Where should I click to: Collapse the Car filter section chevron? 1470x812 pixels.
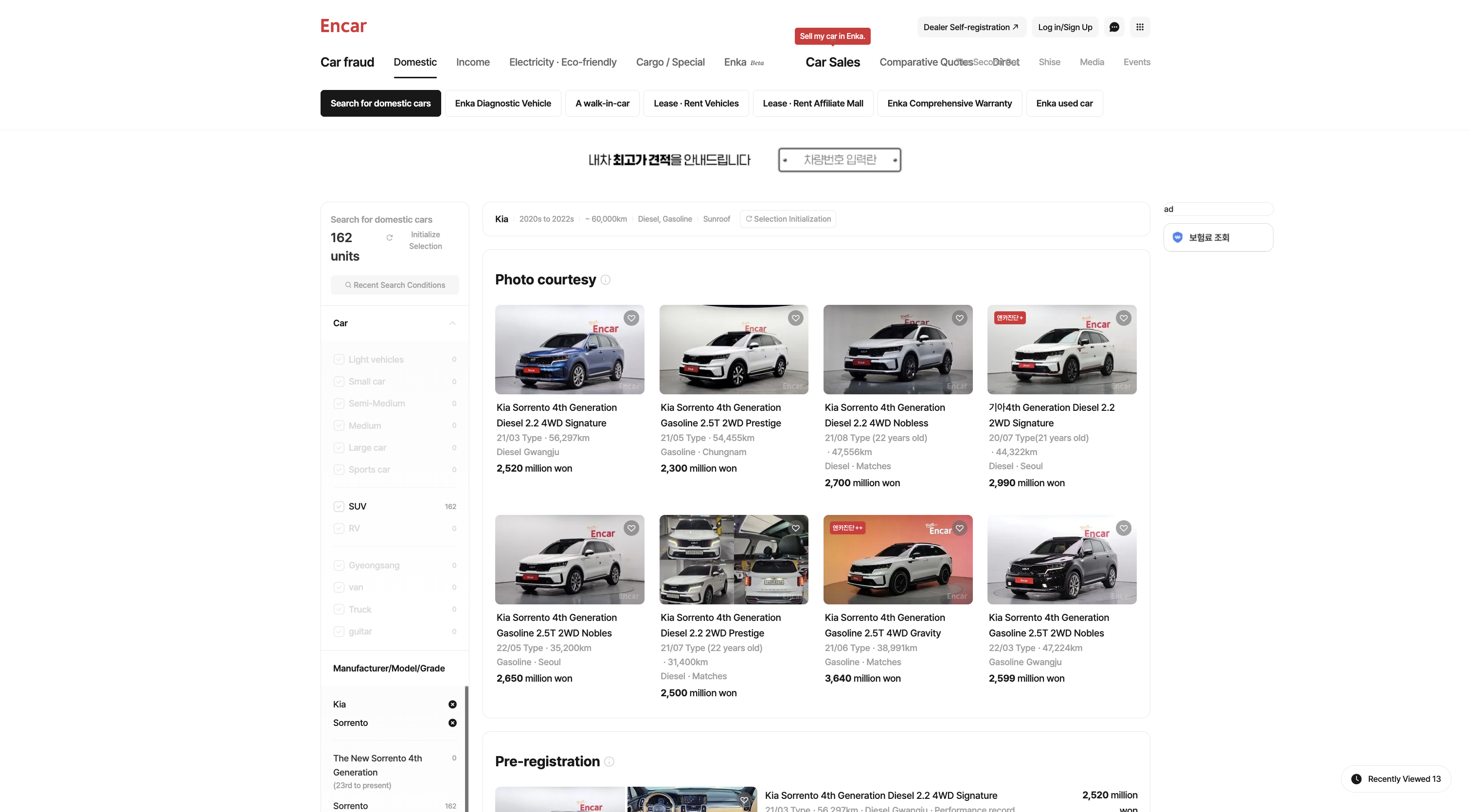[452, 323]
